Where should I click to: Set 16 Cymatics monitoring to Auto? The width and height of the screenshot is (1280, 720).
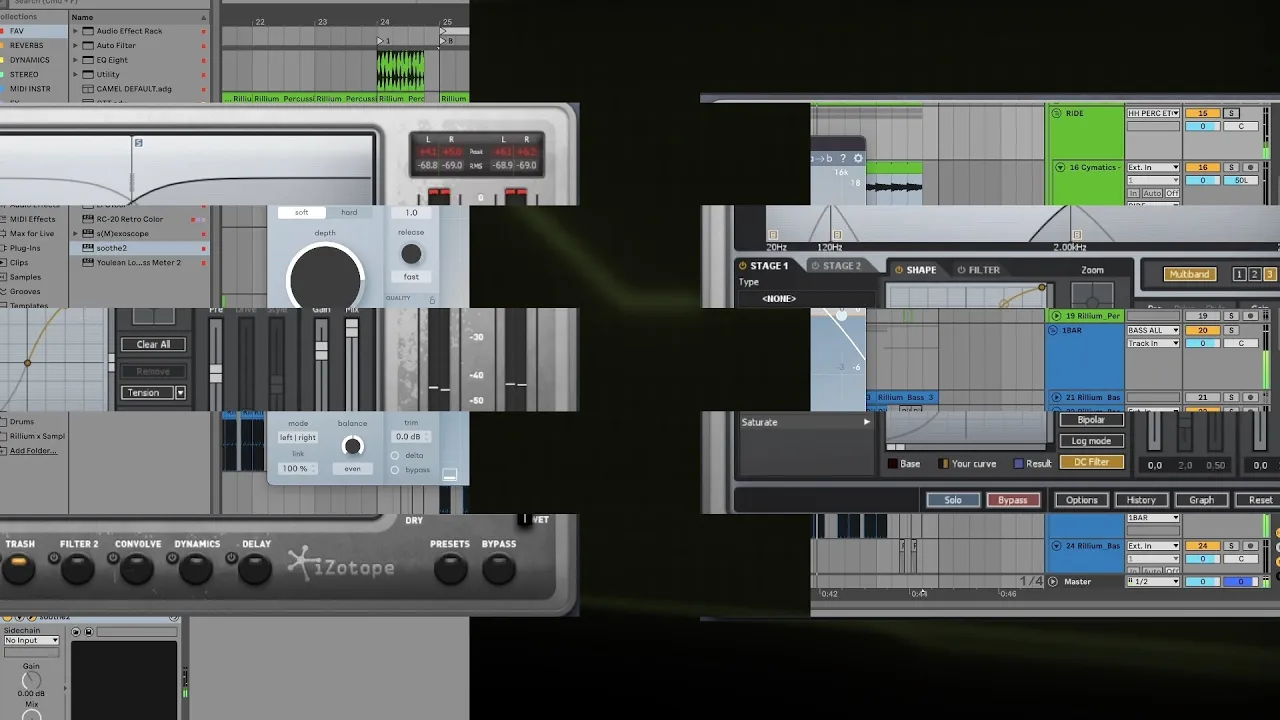[x=1153, y=193]
